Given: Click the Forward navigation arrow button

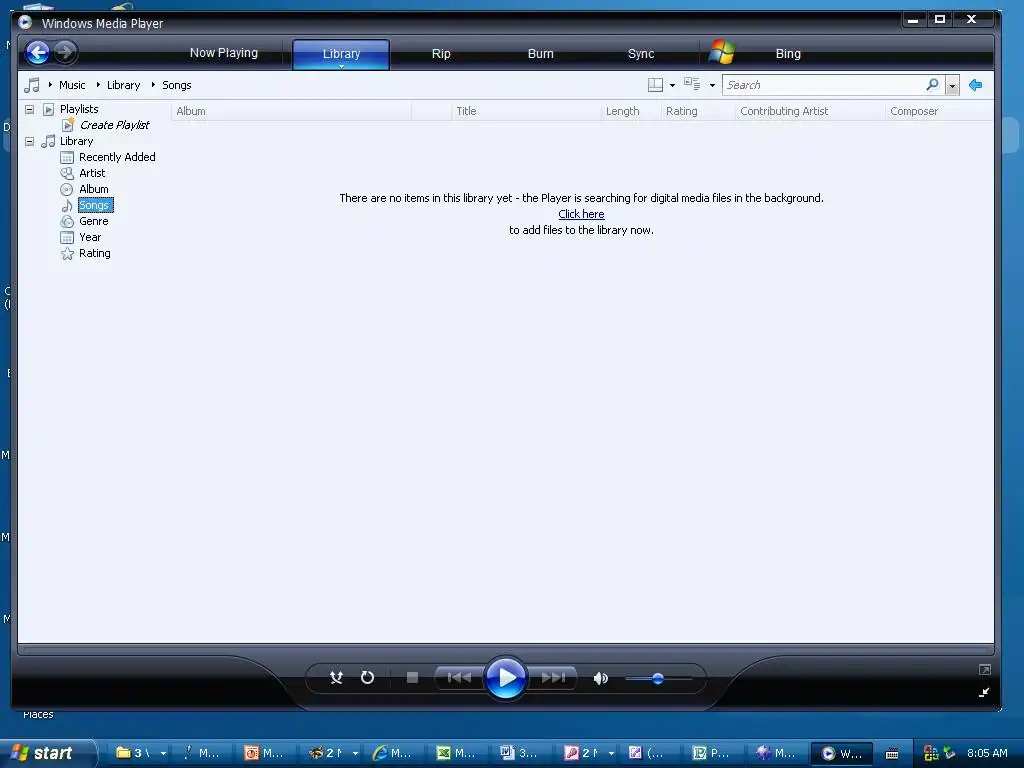Looking at the screenshot, I should [x=65, y=52].
